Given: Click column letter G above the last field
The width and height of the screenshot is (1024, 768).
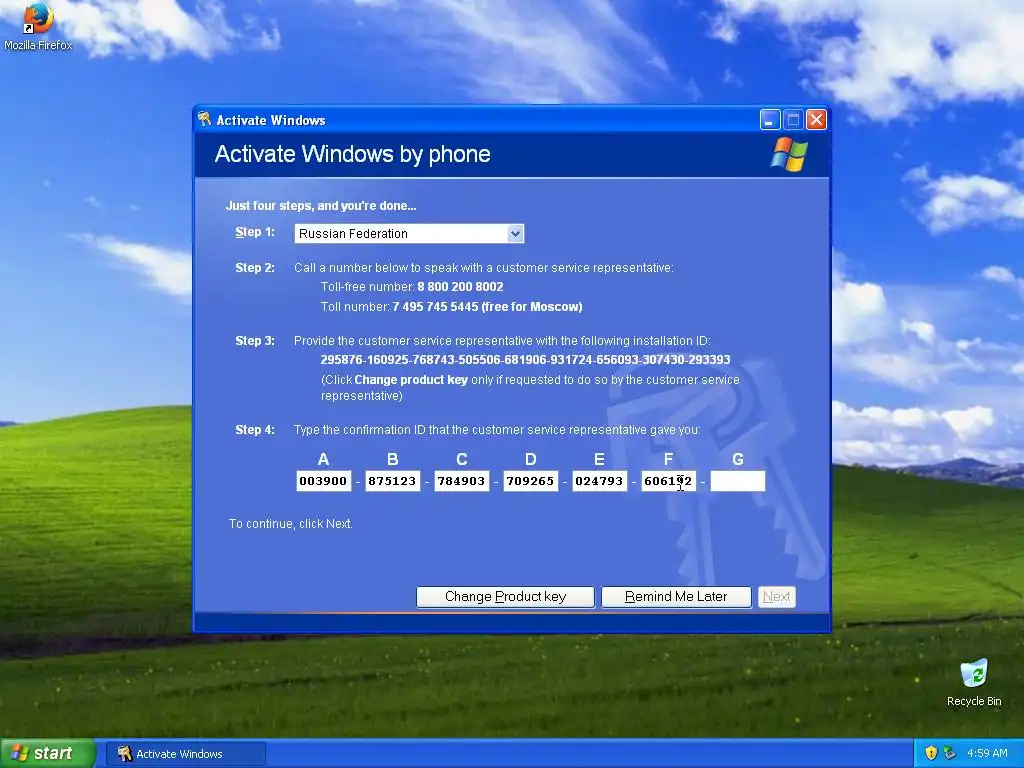Looking at the screenshot, I should (737, 459).
